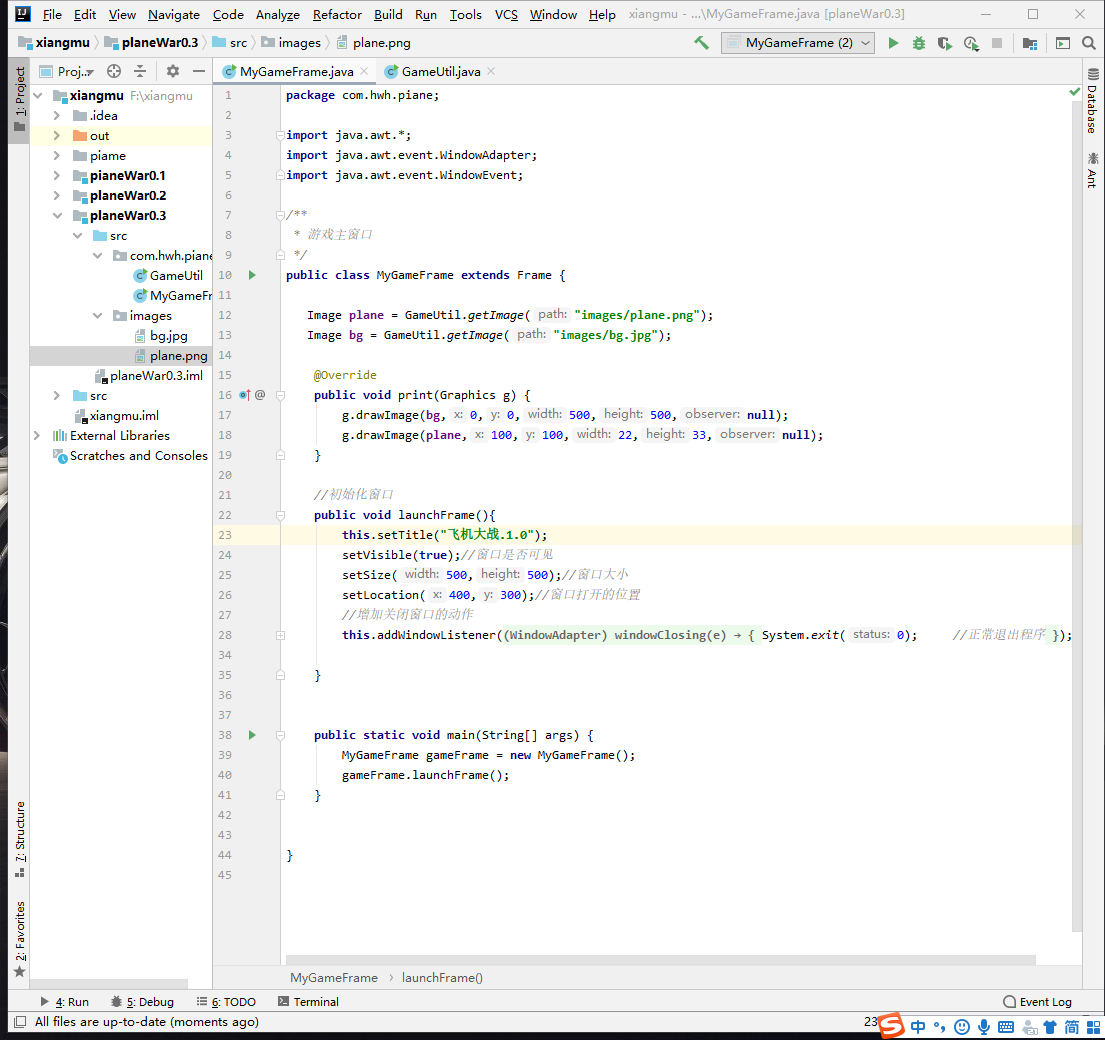Open the Refactor menu
The image size is (1105, 1040).
(x=337, y=14)
